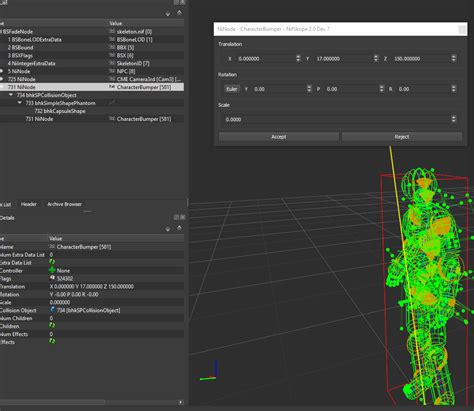474x411 pixels.
Task: Click the green plus icon beside Controller
Action: click(x=52, y=270)
